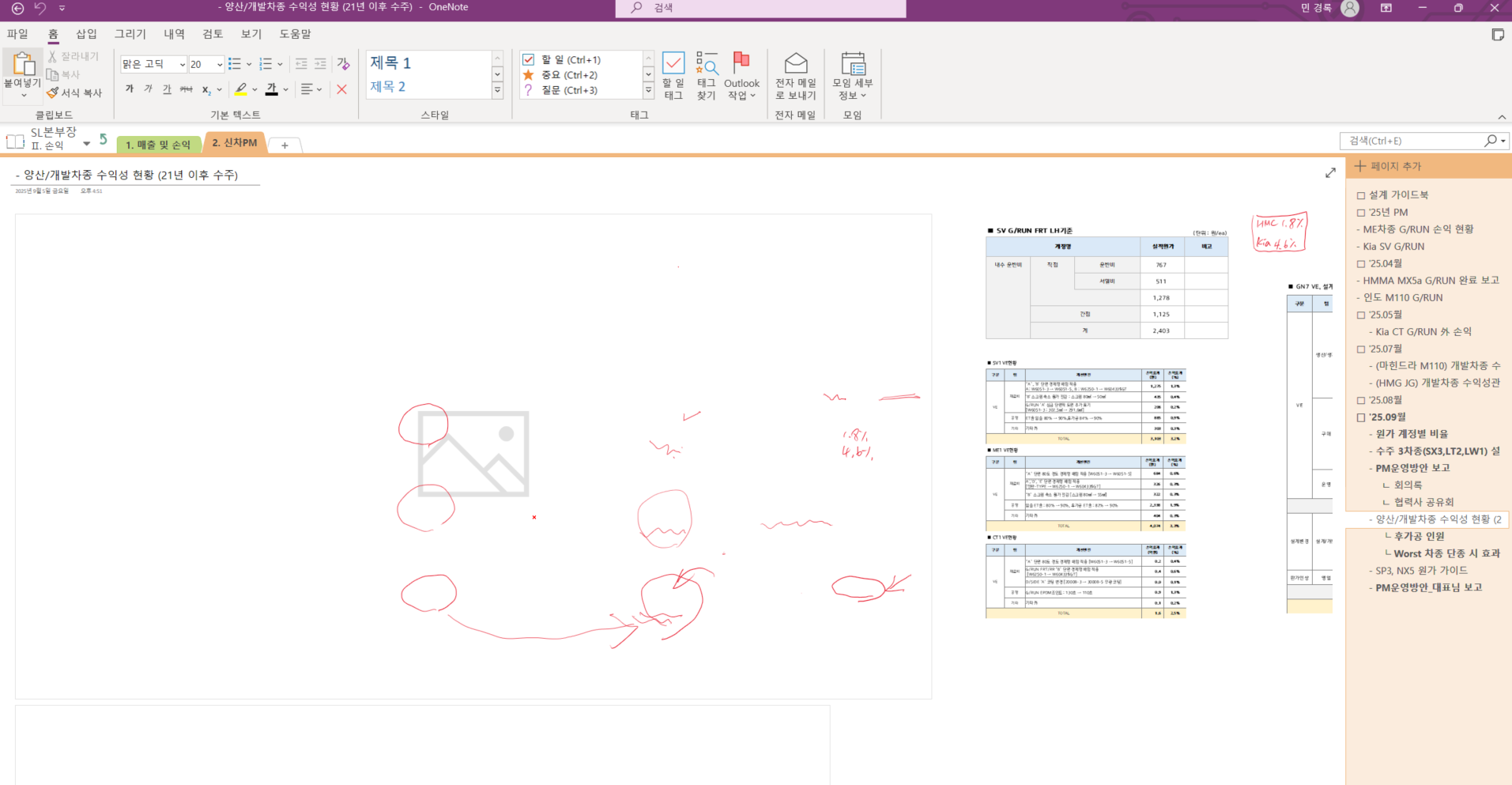Expand the styles gallery more arrow

pos(498,90)
